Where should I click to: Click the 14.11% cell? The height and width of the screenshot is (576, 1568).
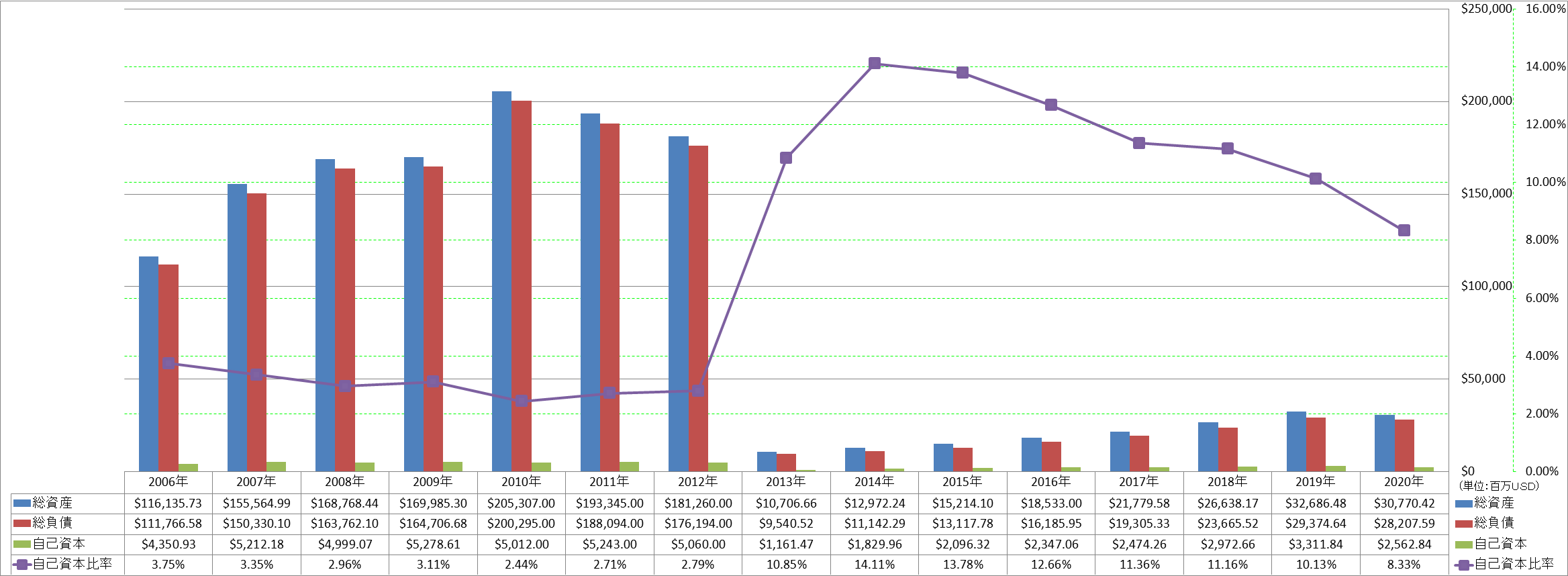875,565
